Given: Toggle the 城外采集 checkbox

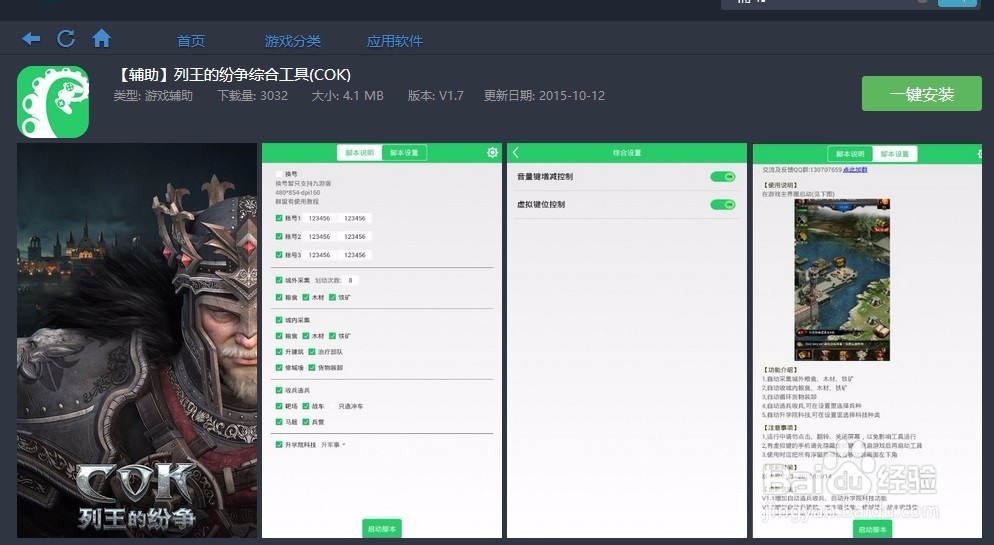Looking at the screenshot, I should (279, 280).
